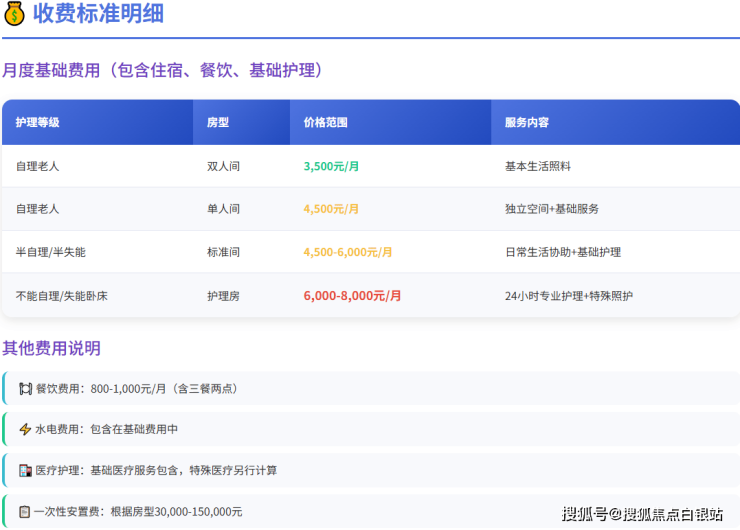
Task: Click 24小时专业护理+特殊照护 service cell
Action: 569,296
